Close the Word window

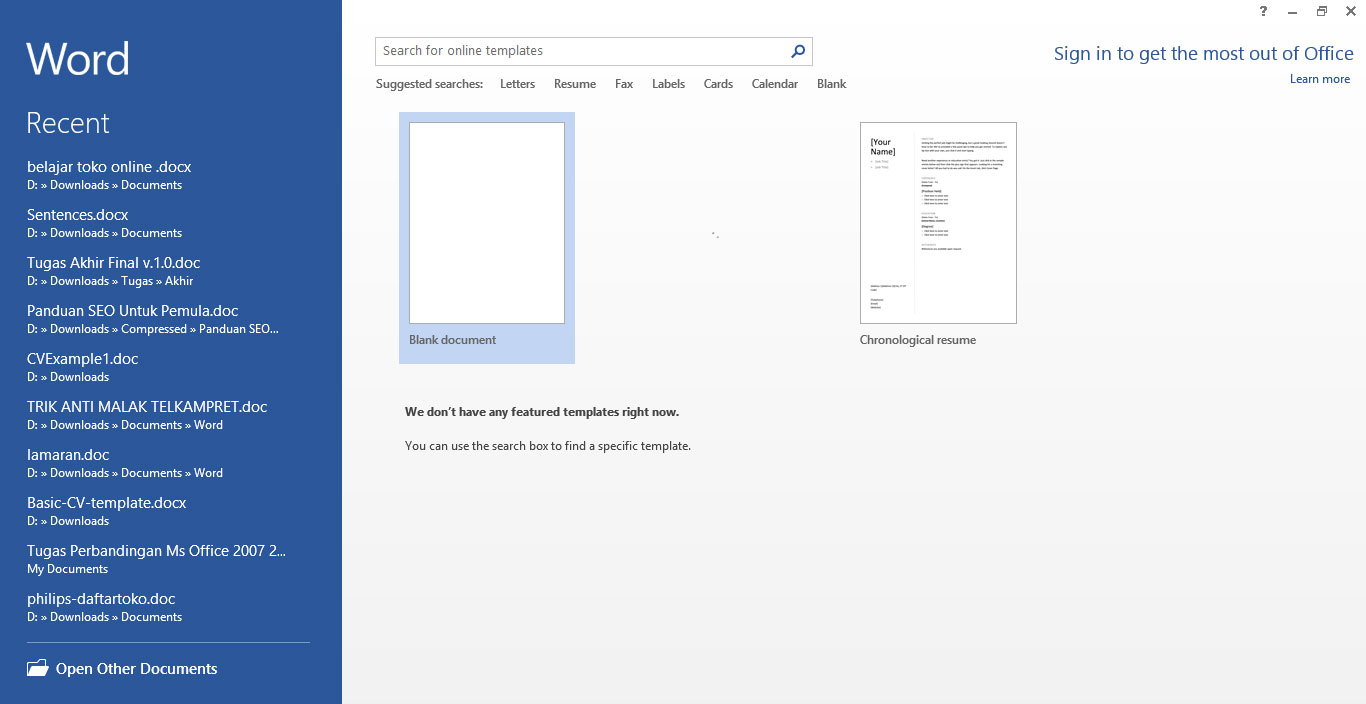1350,11
